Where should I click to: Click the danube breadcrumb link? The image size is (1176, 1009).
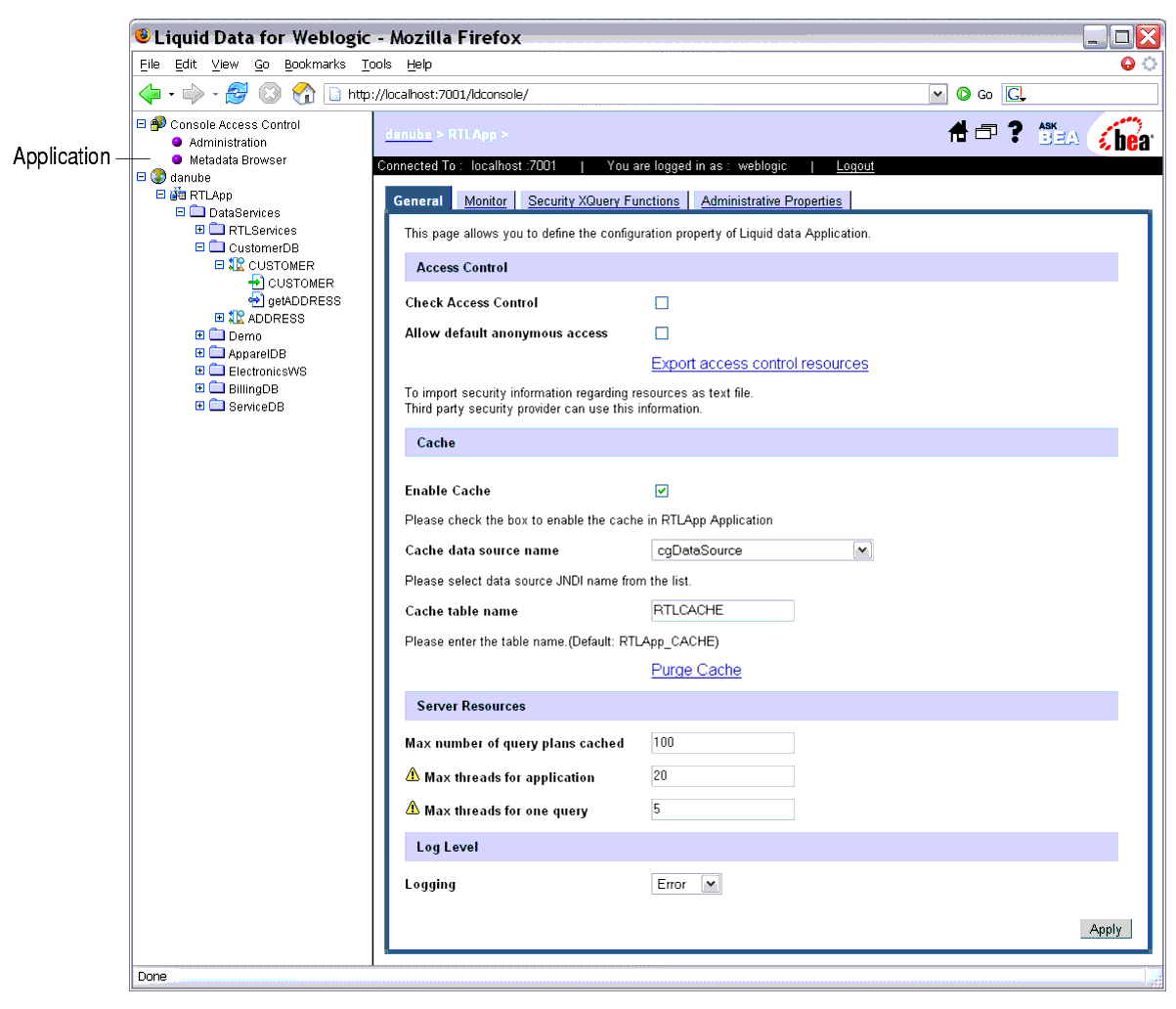(409, 135)
